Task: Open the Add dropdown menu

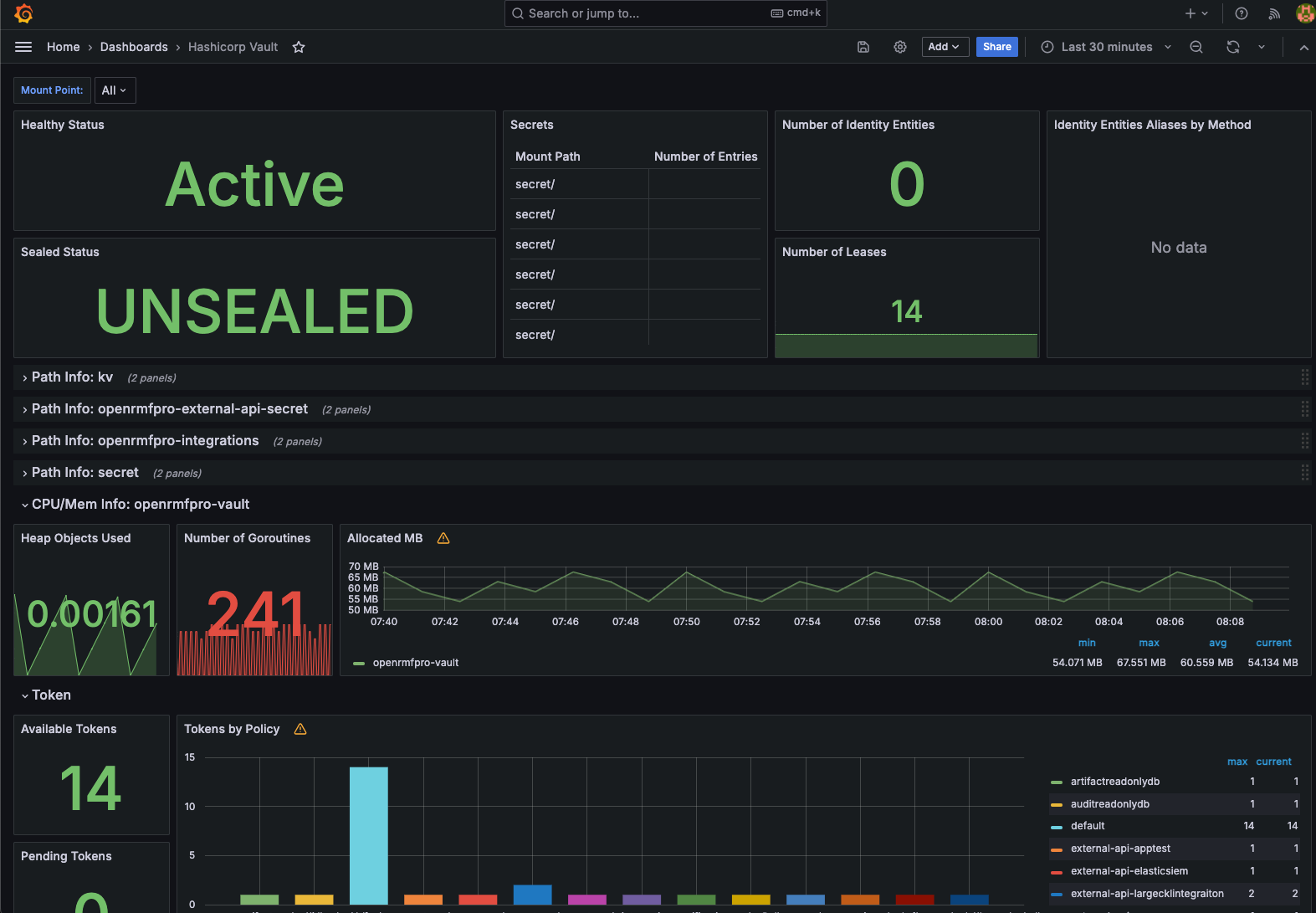Action: [x=945, y=47]
